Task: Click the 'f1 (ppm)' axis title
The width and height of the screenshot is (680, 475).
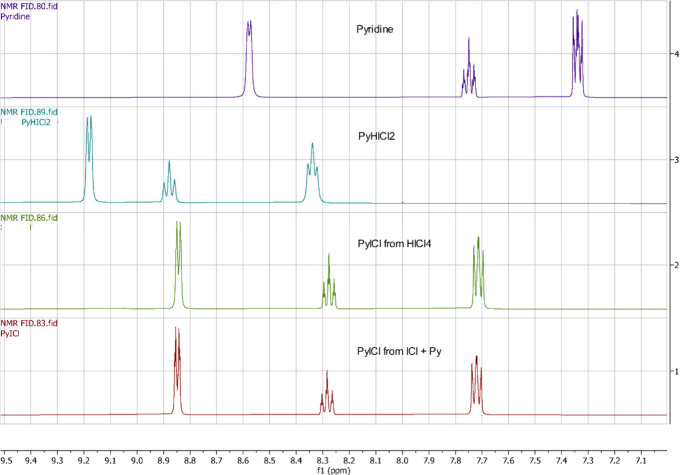Action: [x=333, y=470]
